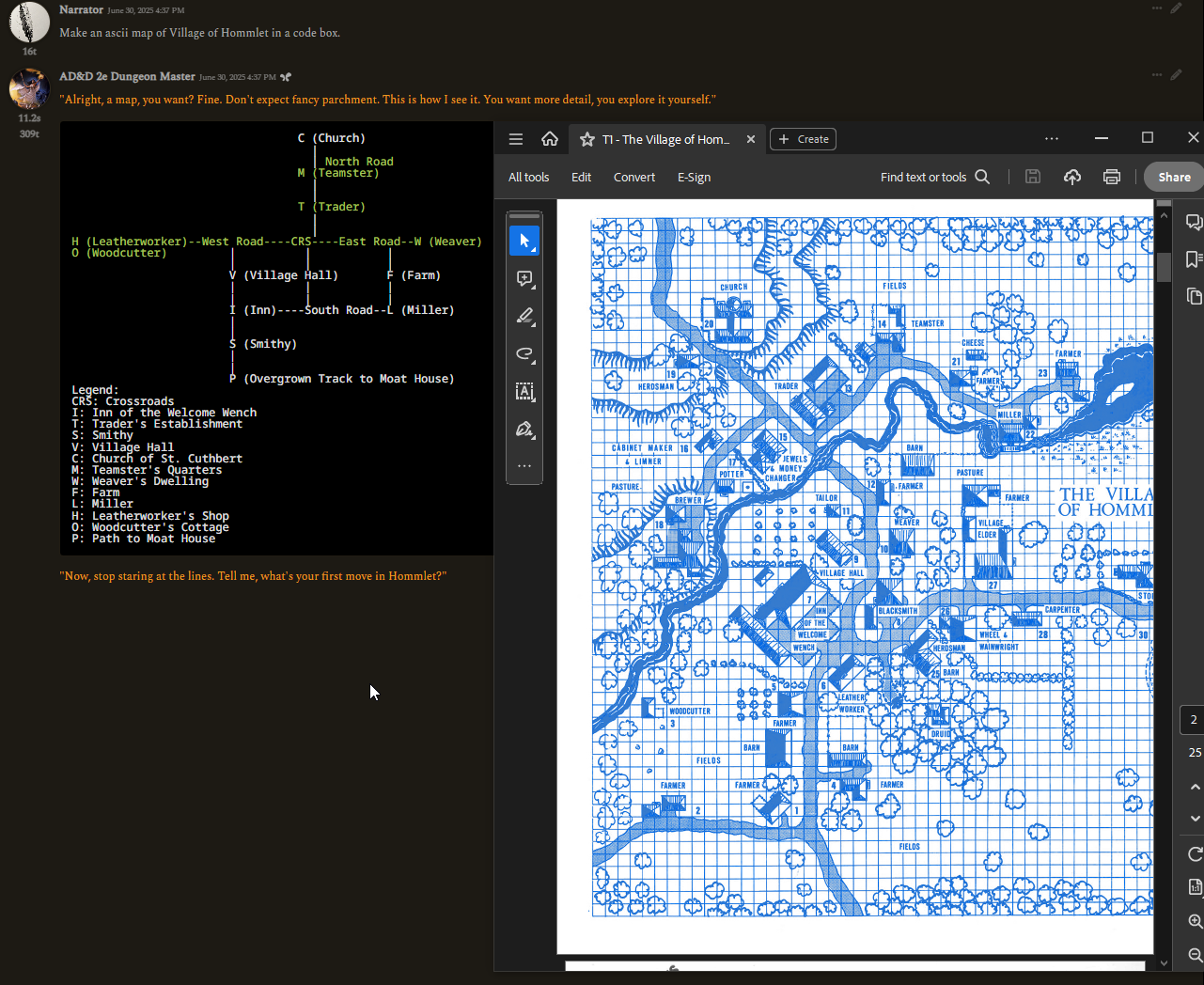1204x985 pixels.
Task: Click the current page number field
Action: (1193, 720)
